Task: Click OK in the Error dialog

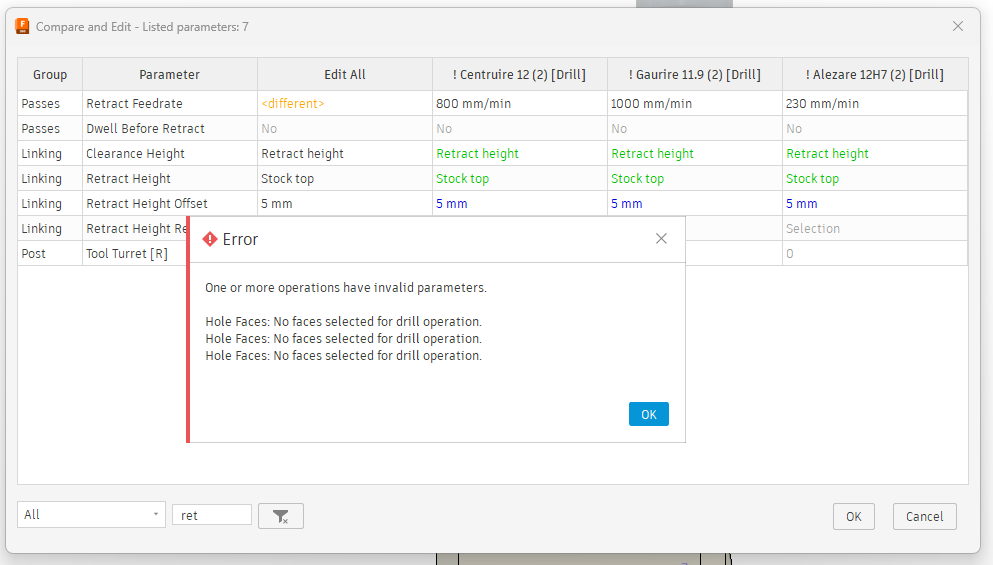Action: [x=648, y=414]
